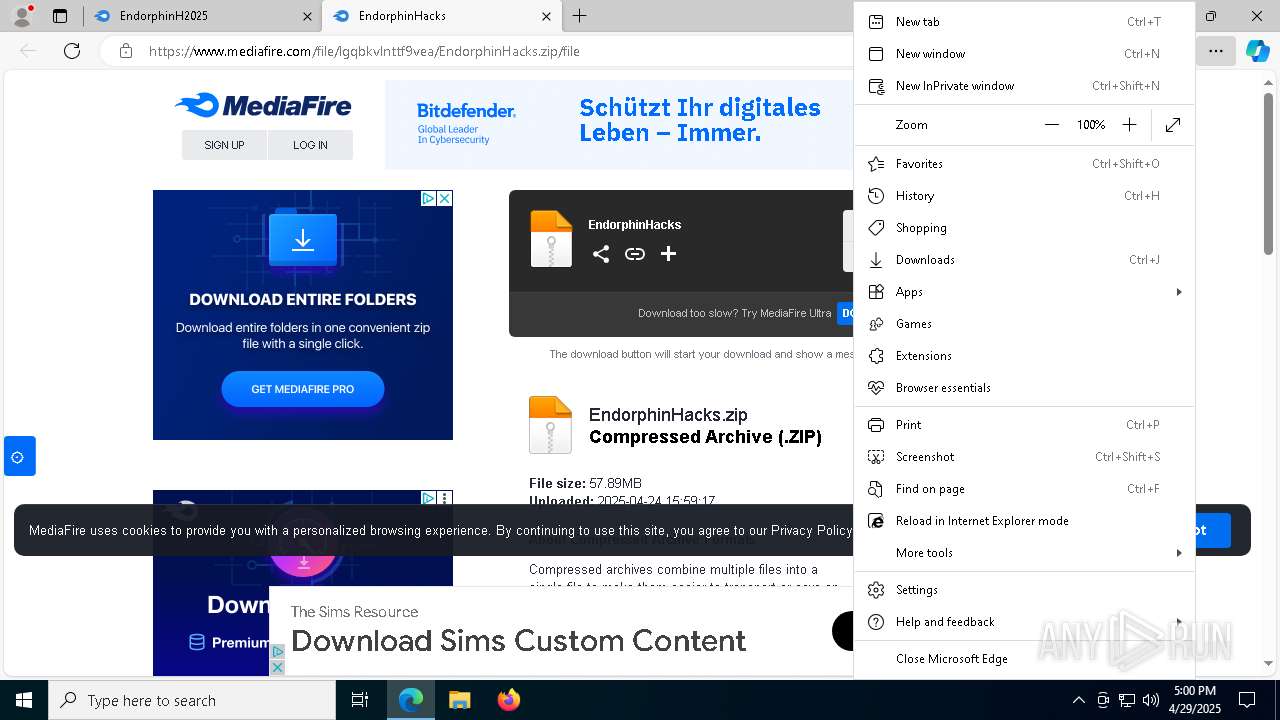Select Close Microsoft Edge
This screenshot has width=1280, height=720.
1024,659
